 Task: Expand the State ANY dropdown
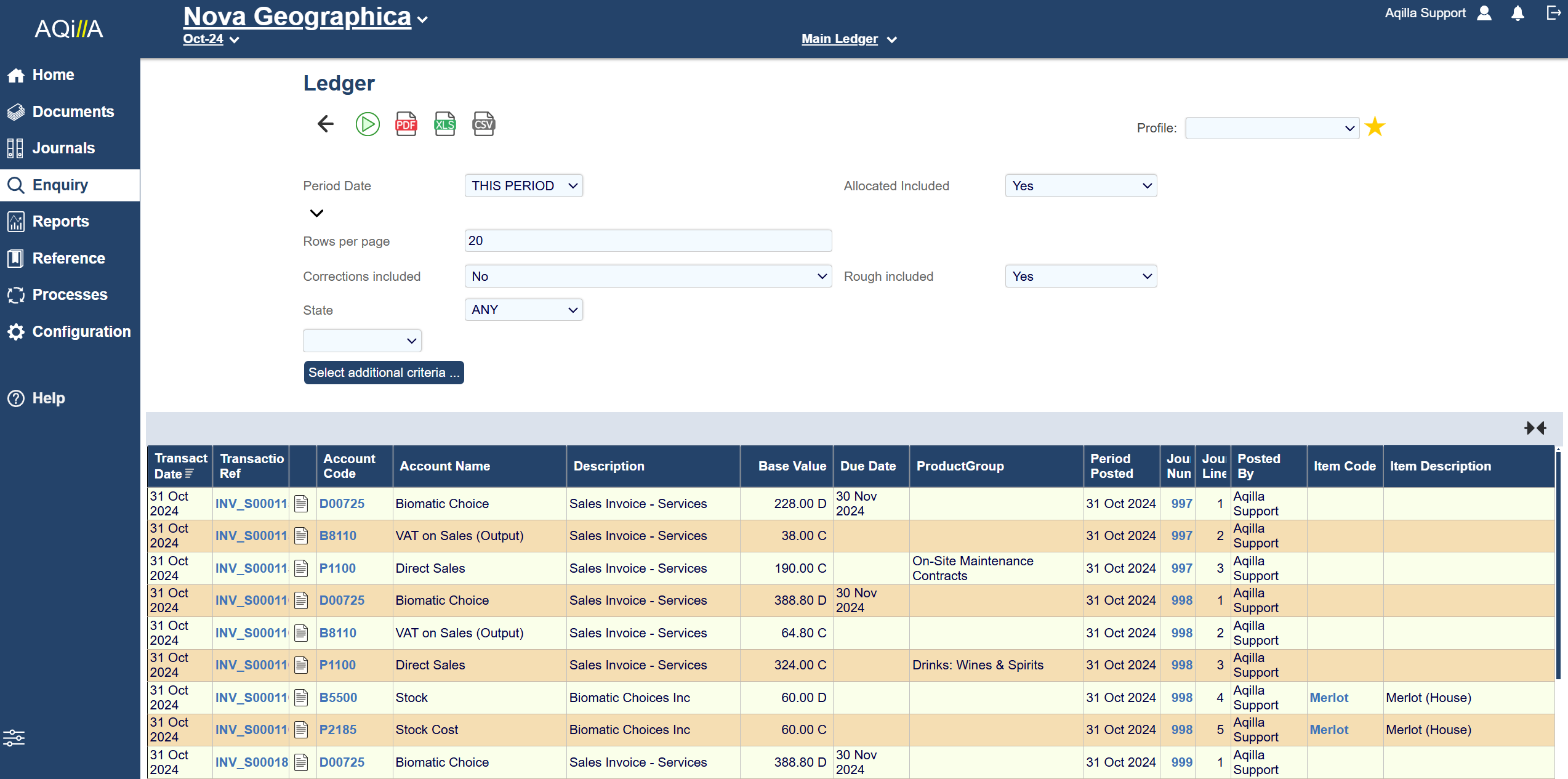coord(523,310)
